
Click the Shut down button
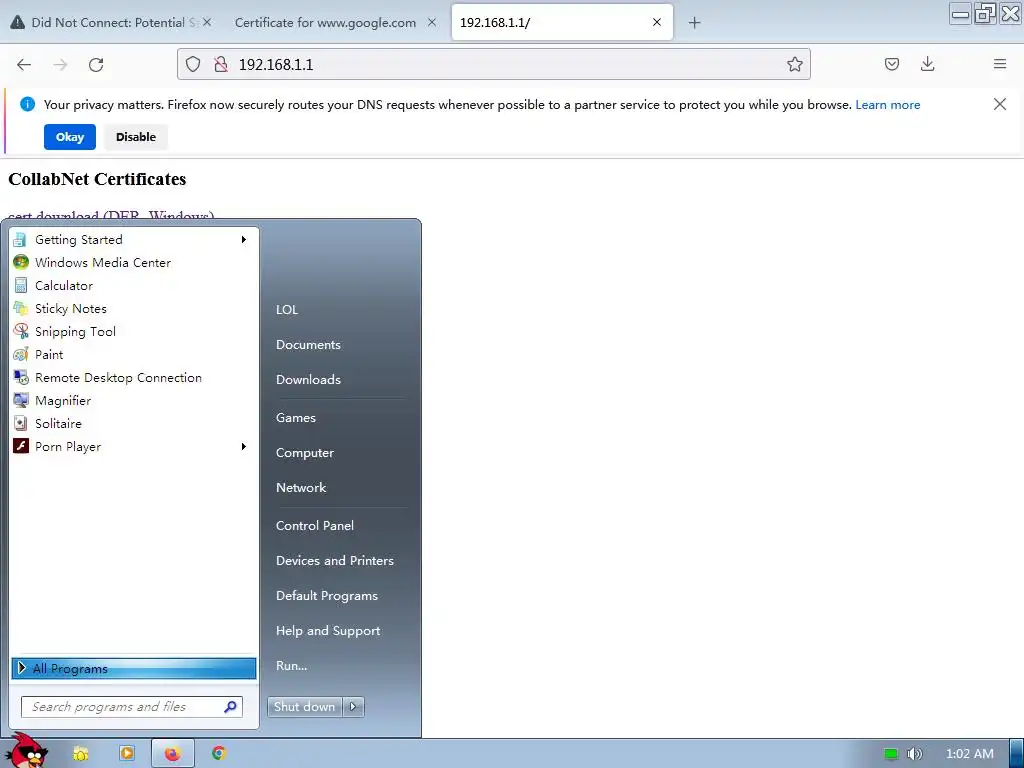pyautogui.click(x=304, y=707)
